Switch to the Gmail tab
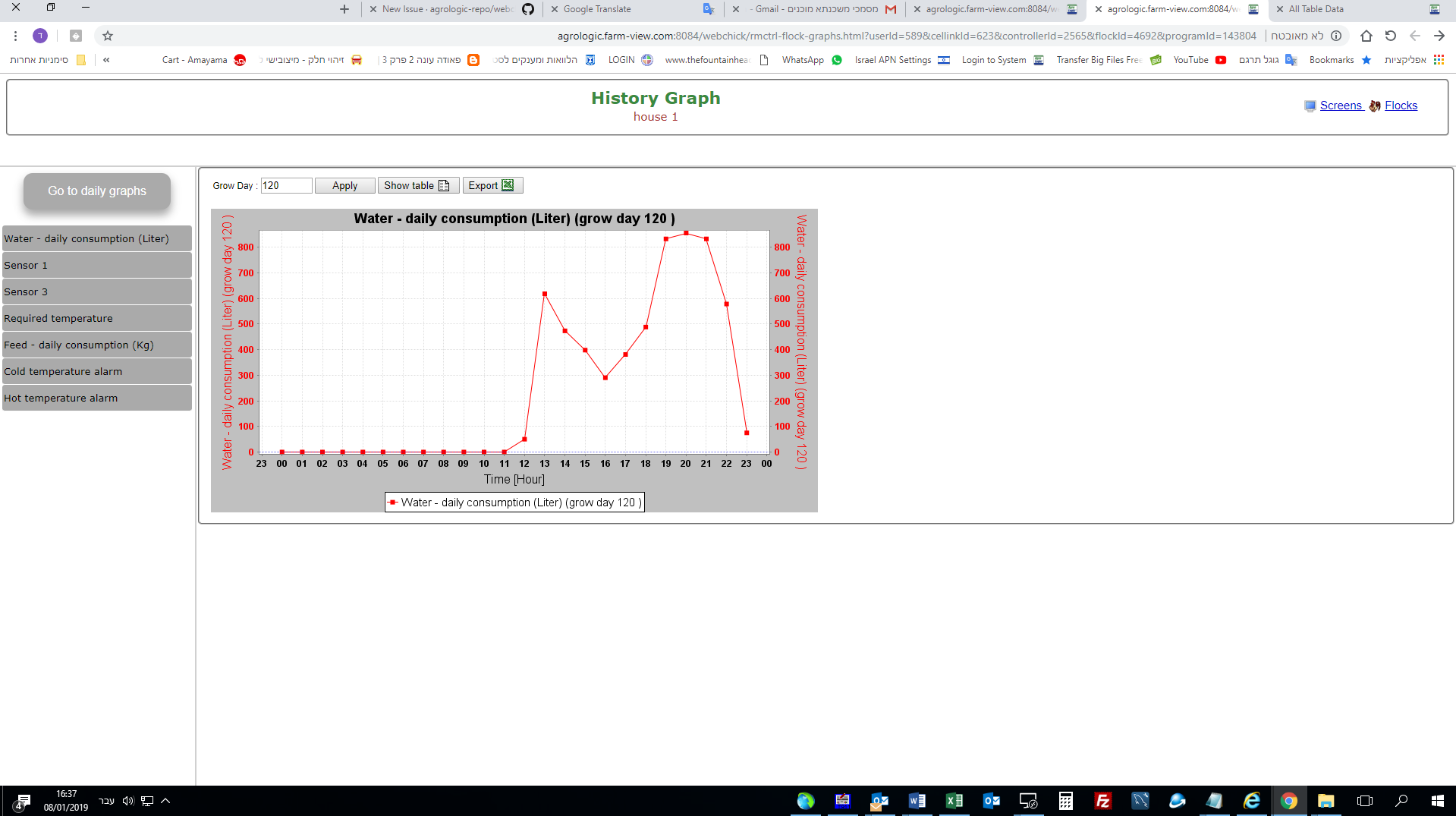The width and height of the screenshot is (1456, 816). pos(816,9)
